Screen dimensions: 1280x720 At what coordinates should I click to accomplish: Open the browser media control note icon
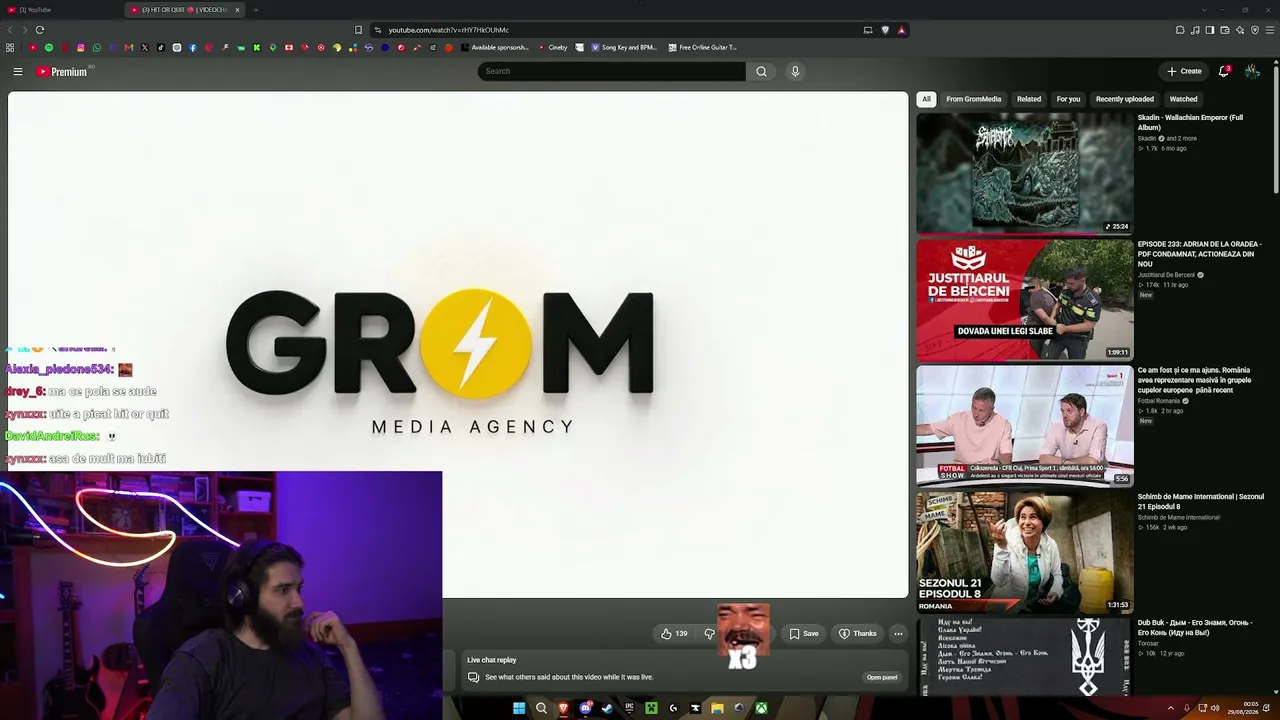coord(1195,30)
